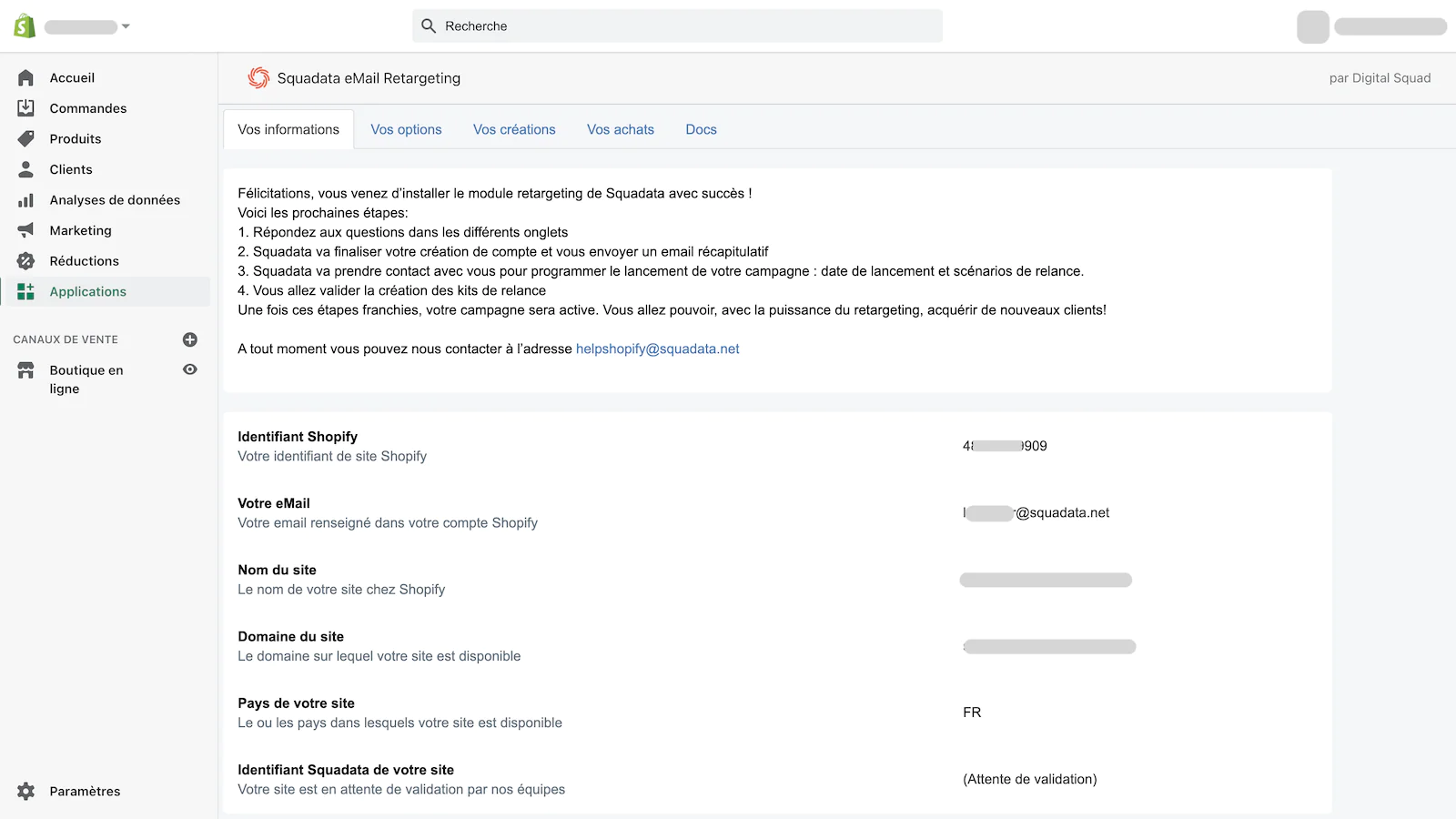Click the Recherche search field

[x=677, y=26]
